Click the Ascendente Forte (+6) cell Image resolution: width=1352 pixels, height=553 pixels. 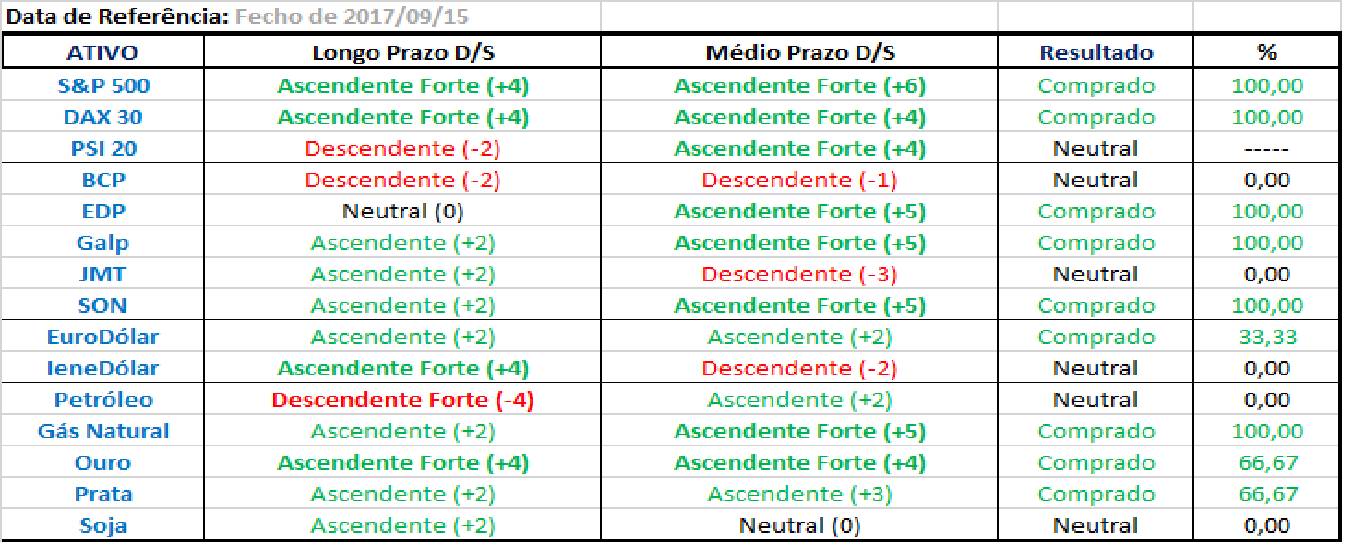pyautogui.click(x=799, y=86)
